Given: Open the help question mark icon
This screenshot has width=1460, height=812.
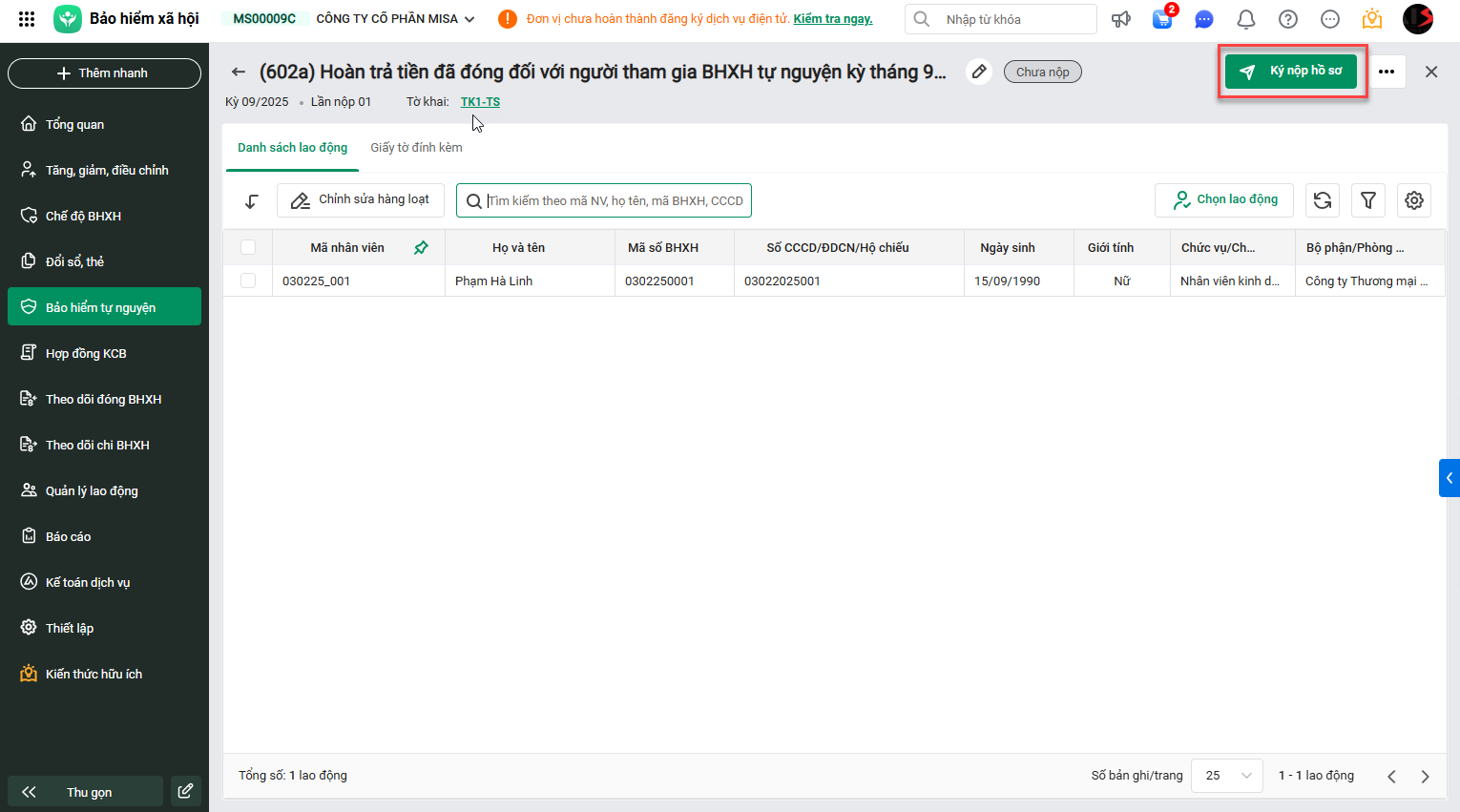Looking at the screenshot, I should coord(1288,19).
